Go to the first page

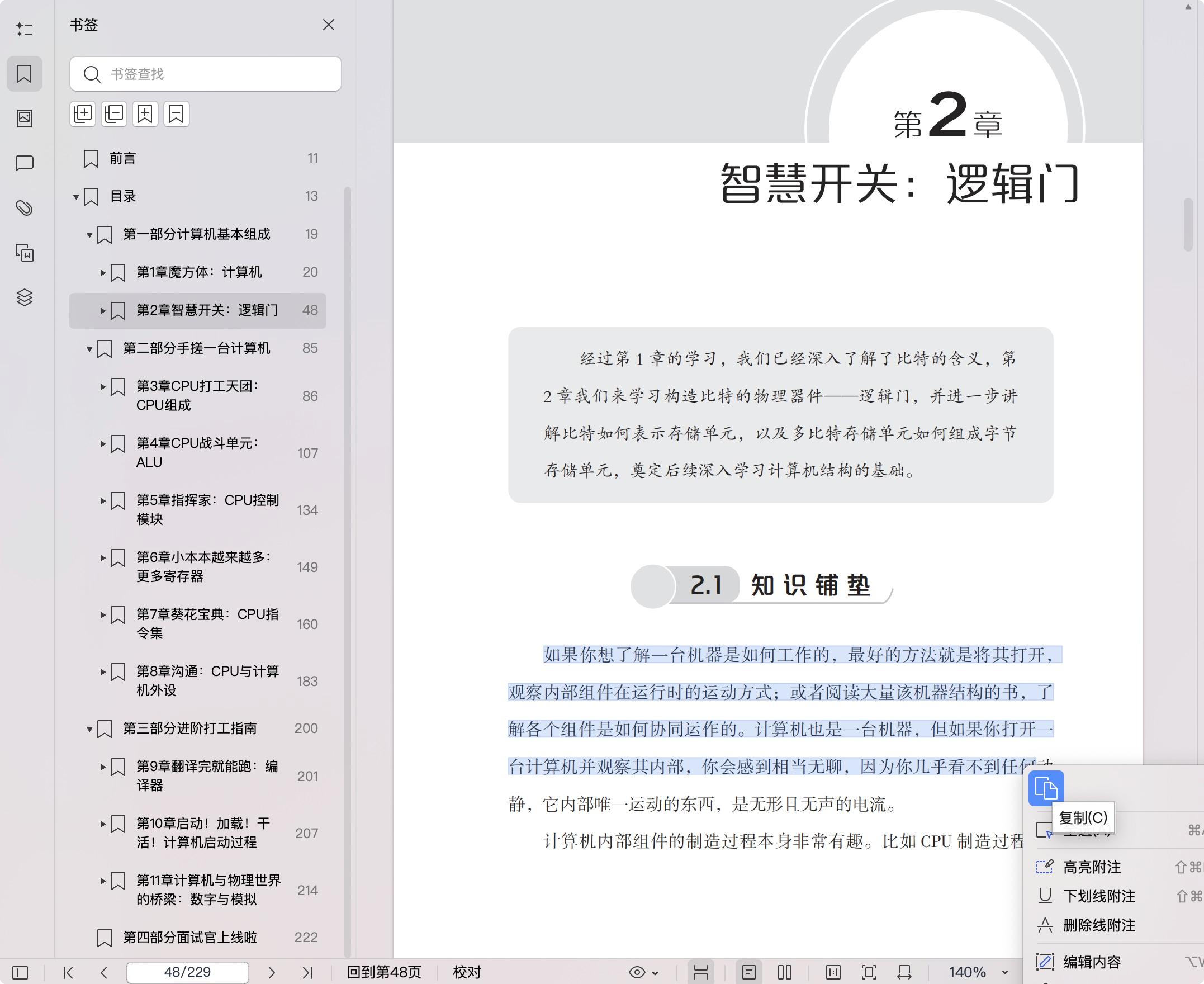(68, 972)
